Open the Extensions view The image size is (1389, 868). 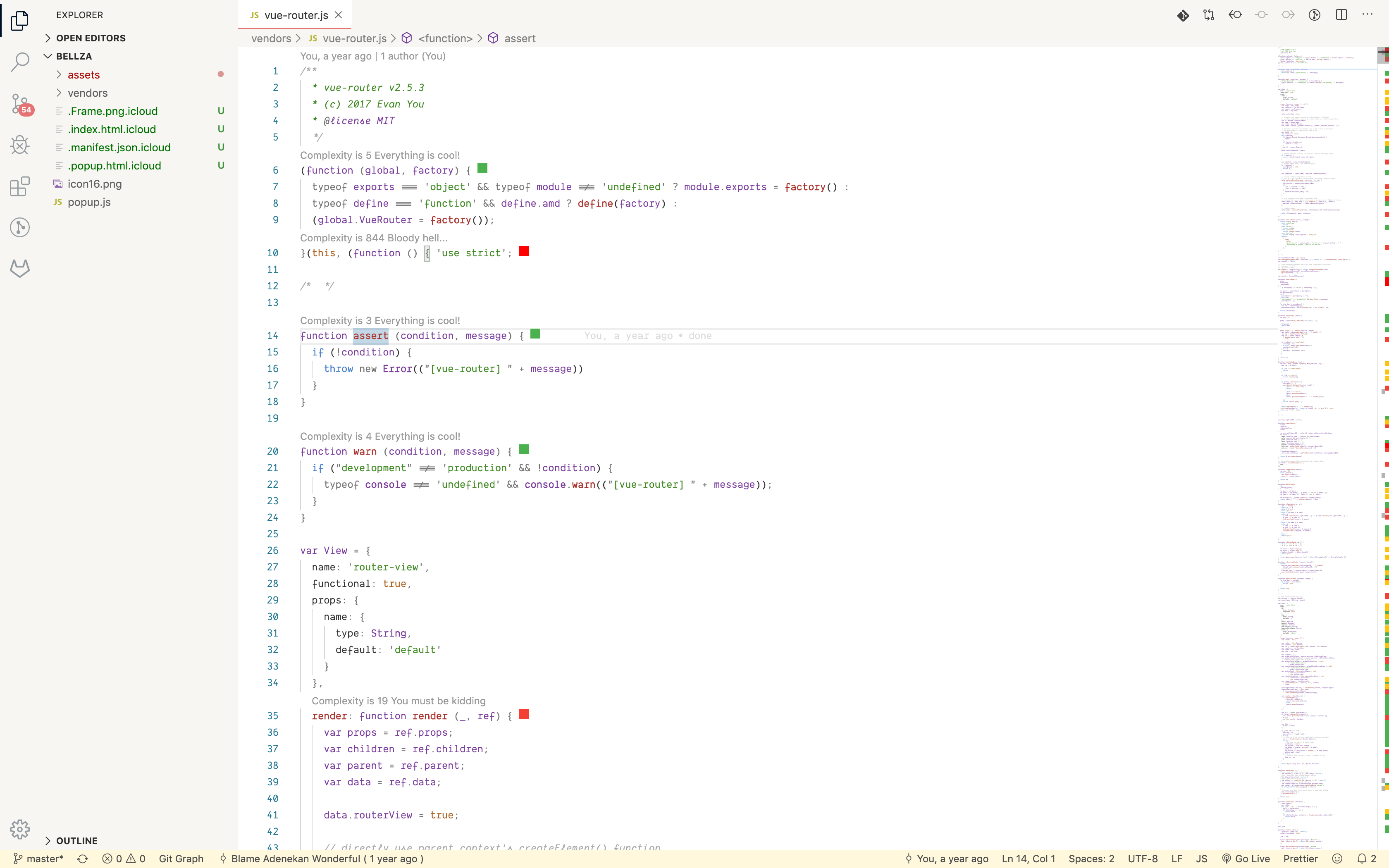(20, 186)
